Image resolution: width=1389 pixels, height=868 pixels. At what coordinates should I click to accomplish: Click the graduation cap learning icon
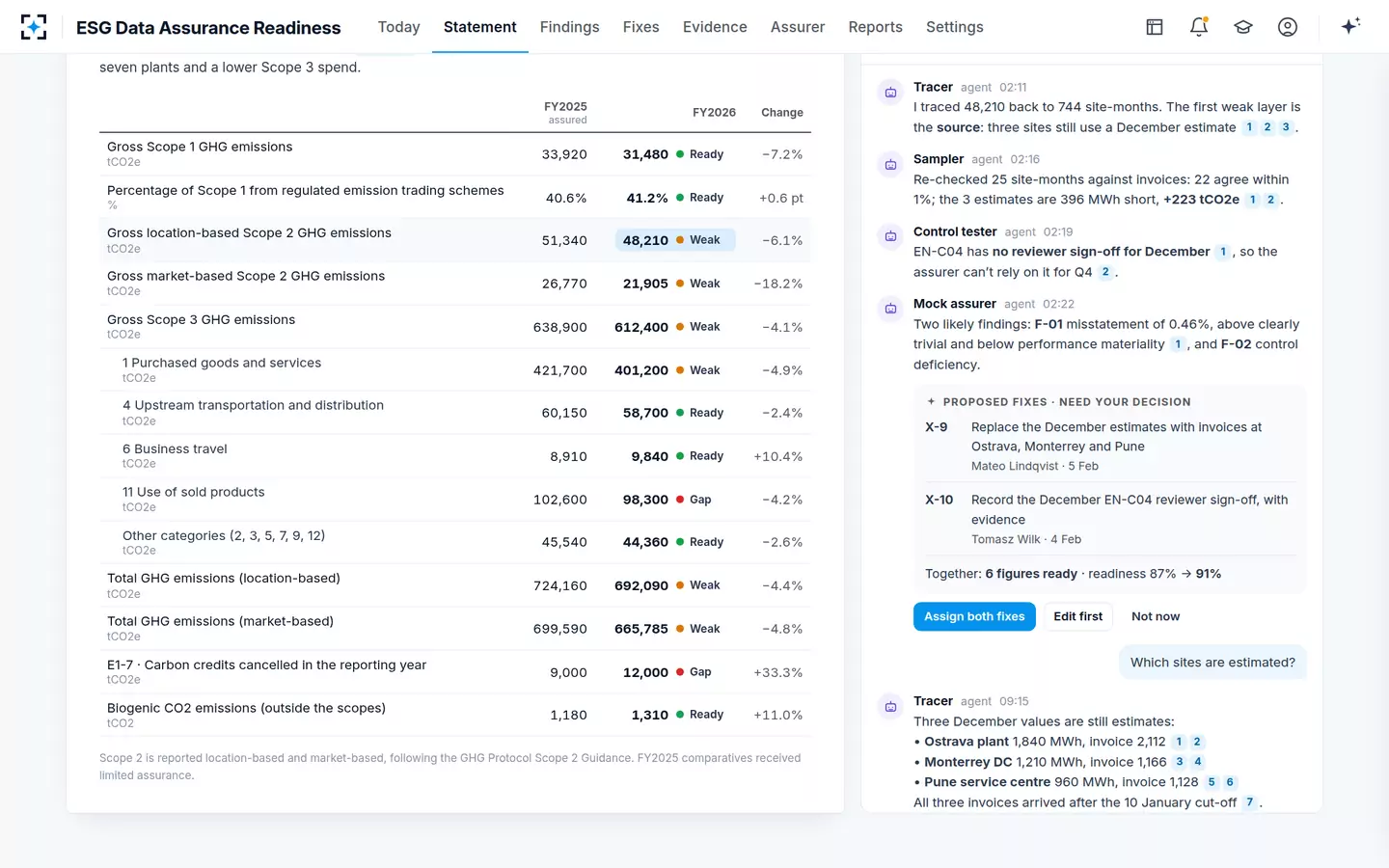[1243, 27]
